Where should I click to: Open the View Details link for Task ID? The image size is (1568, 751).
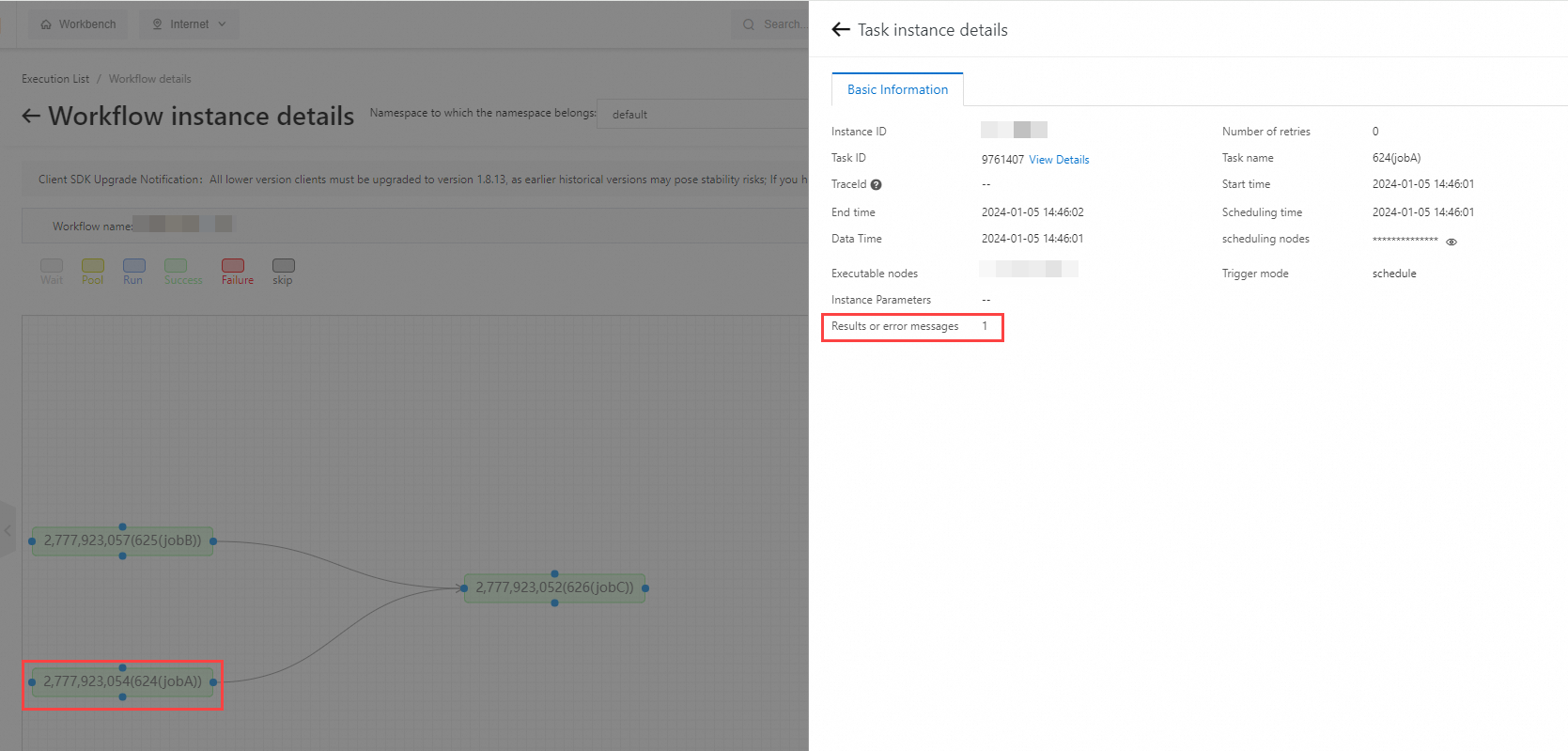click(1059, 160)
